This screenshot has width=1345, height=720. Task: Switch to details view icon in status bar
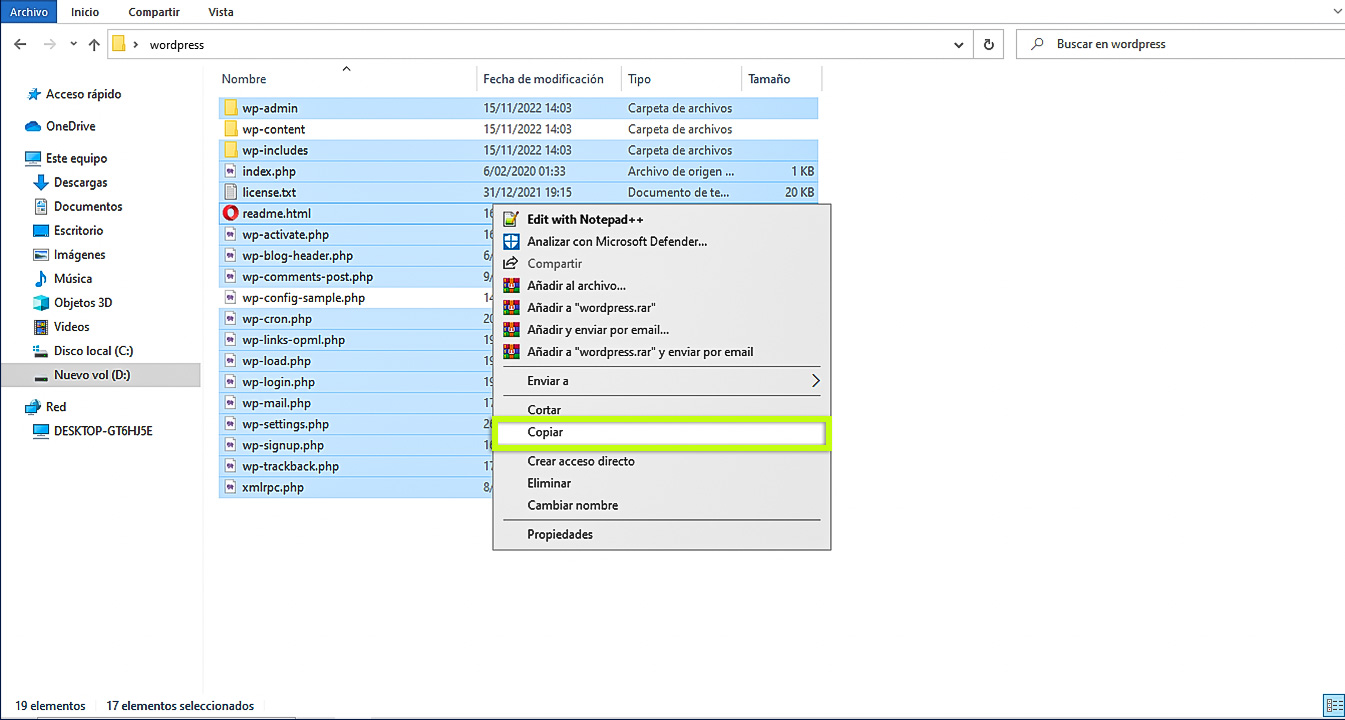pos(1333,705)
